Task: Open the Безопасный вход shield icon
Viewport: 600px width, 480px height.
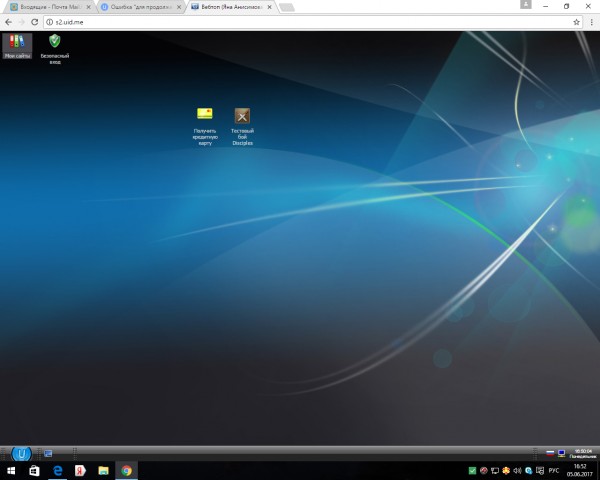Action: [x=55, y=49]
